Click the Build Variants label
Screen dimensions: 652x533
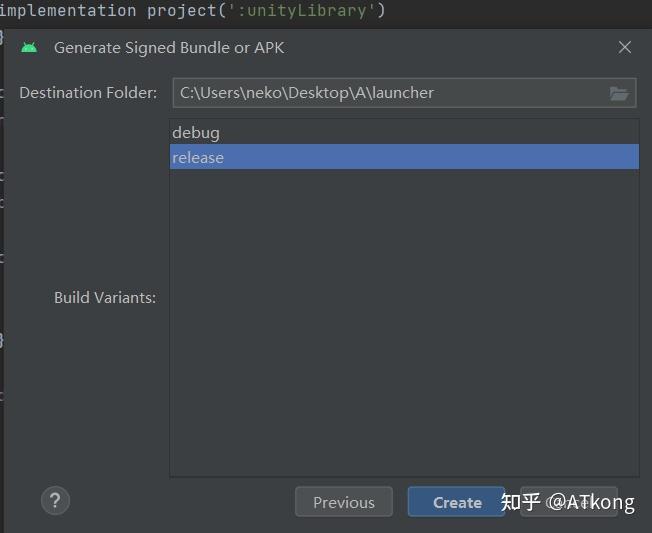click(105, 297)
